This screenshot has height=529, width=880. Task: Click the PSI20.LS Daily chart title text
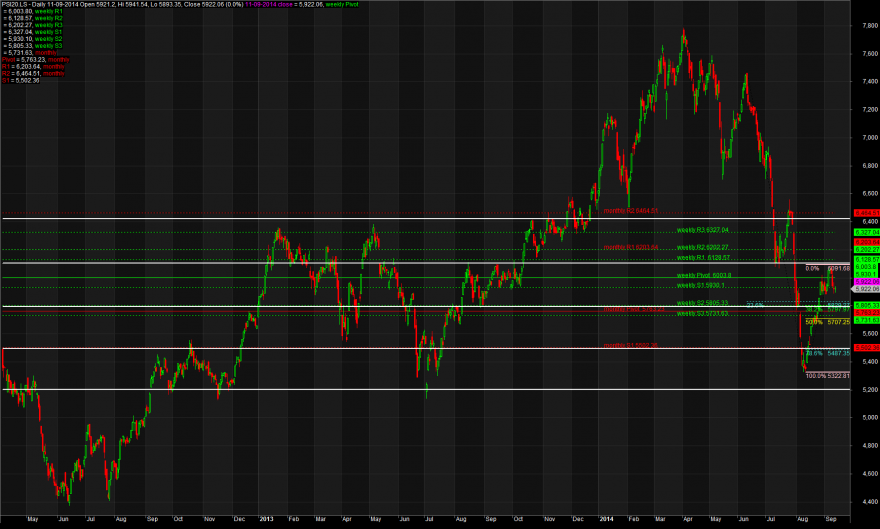point(22,4)
